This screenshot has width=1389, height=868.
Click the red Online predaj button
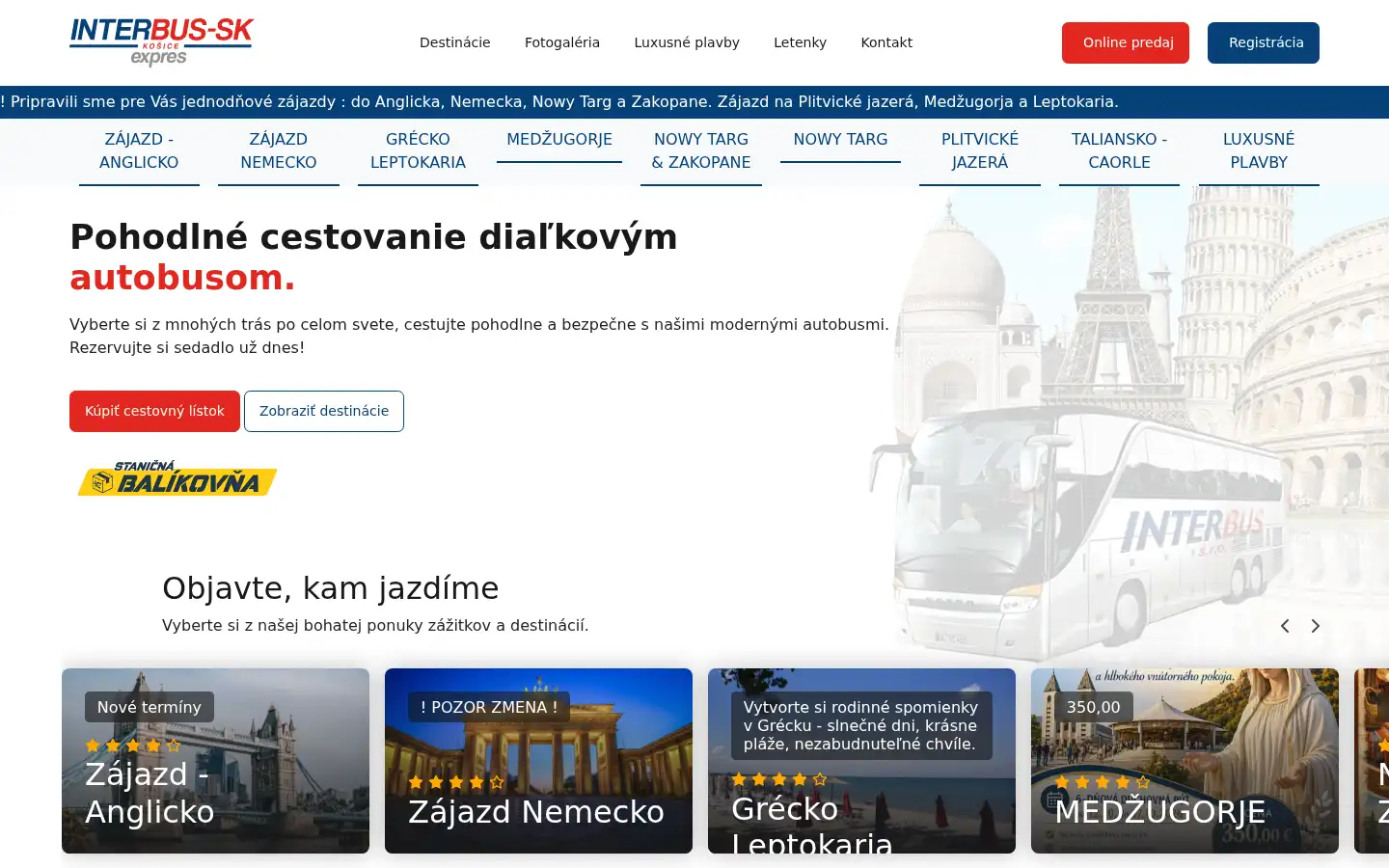[1126, 42]
